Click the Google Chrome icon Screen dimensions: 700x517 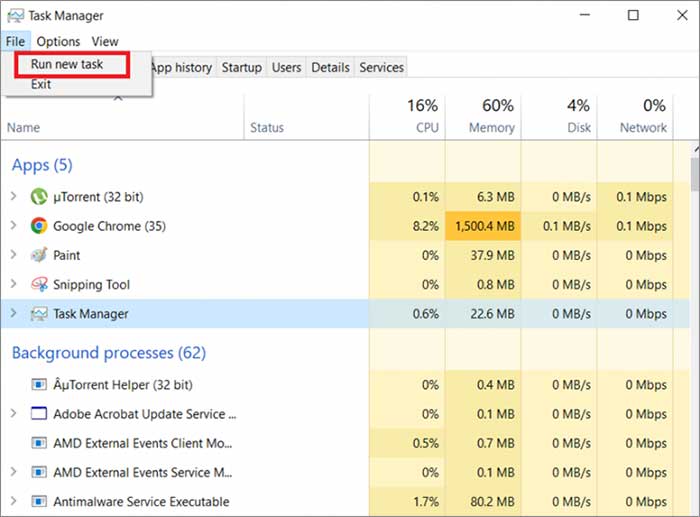click(39, 226)
